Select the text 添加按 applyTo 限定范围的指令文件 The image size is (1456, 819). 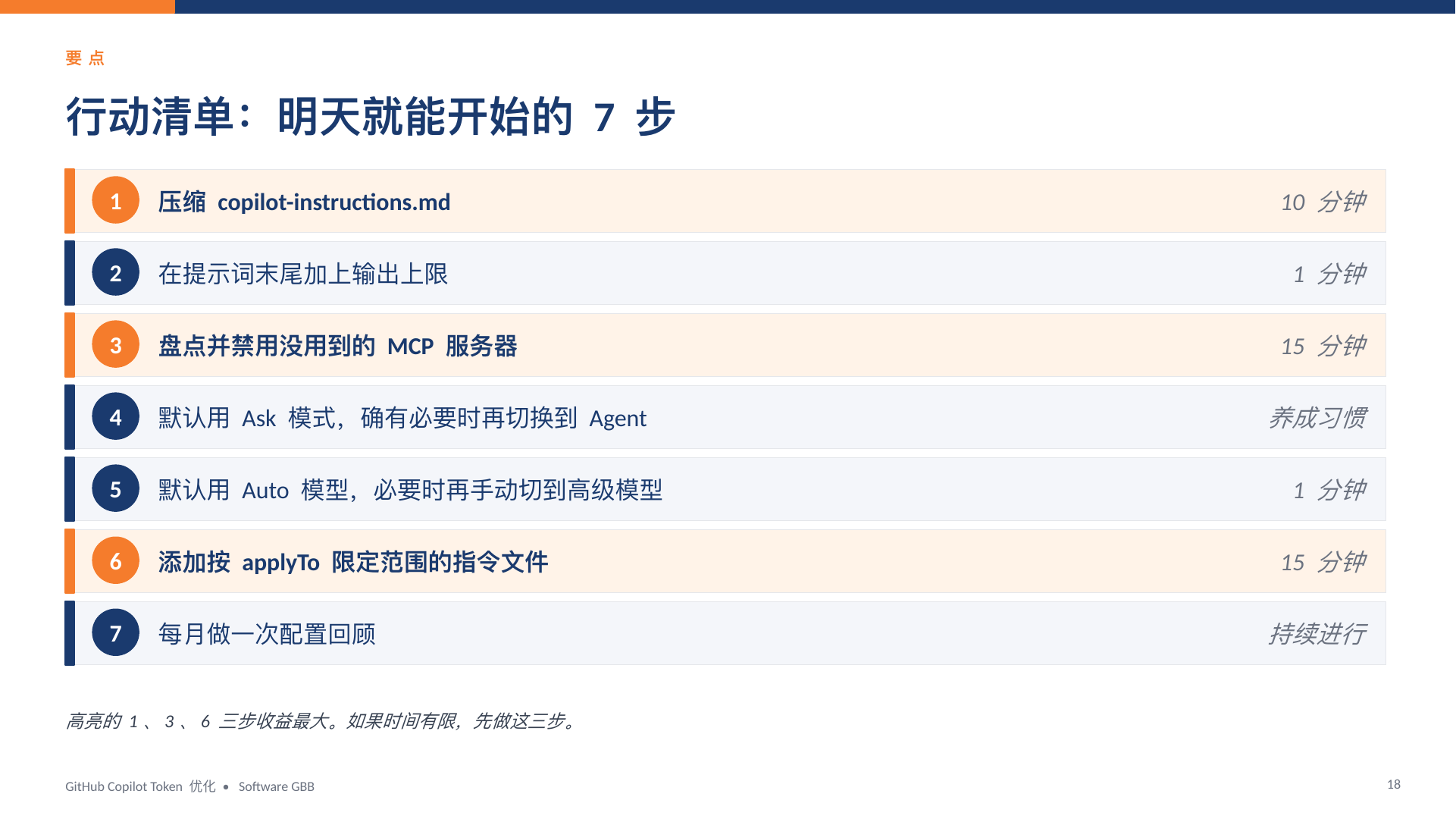pos(353,562)
